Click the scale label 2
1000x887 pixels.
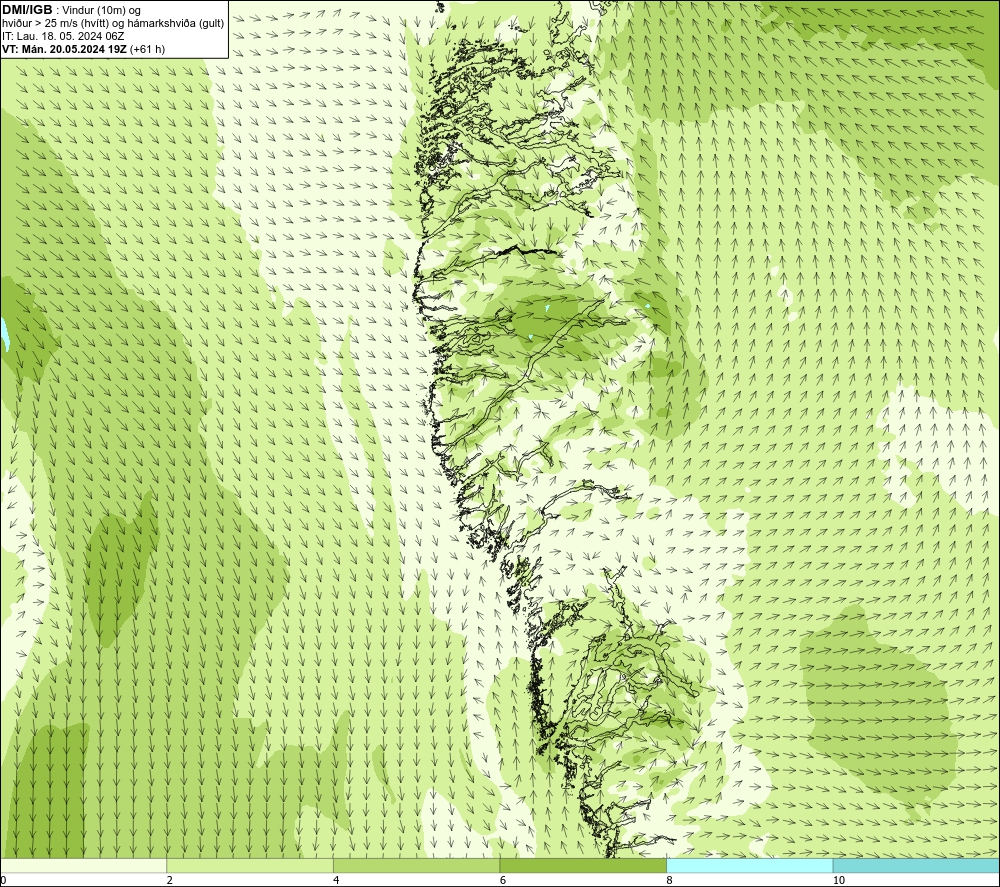point(170,880)
